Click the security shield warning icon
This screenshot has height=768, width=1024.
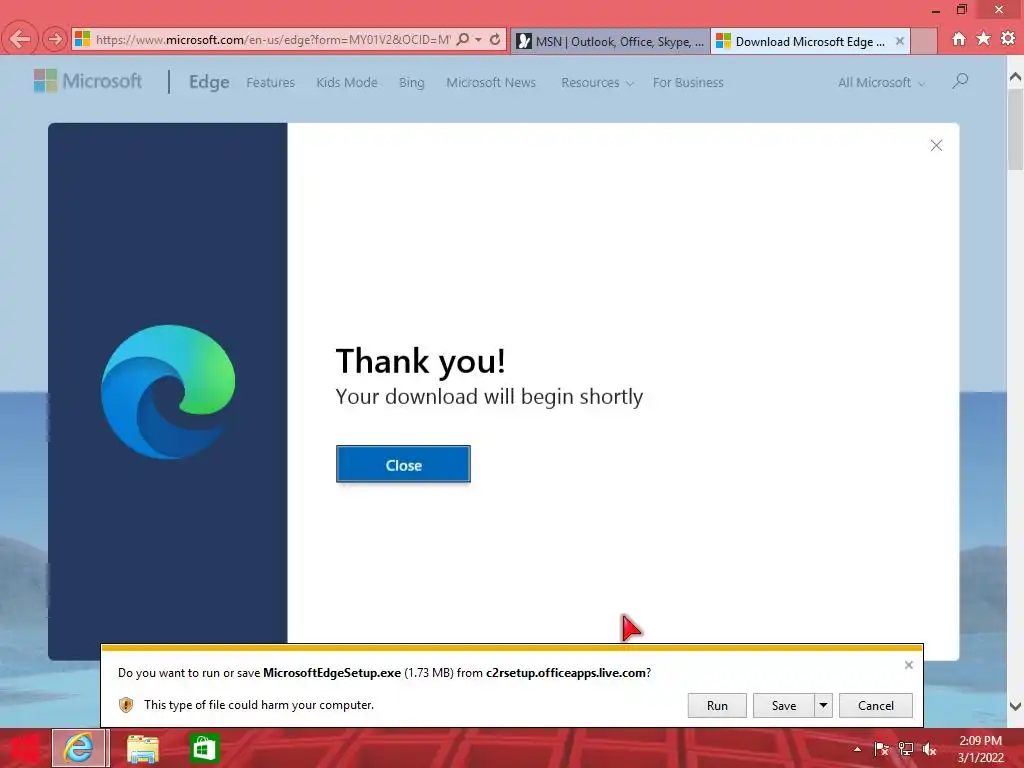point(126,705)
